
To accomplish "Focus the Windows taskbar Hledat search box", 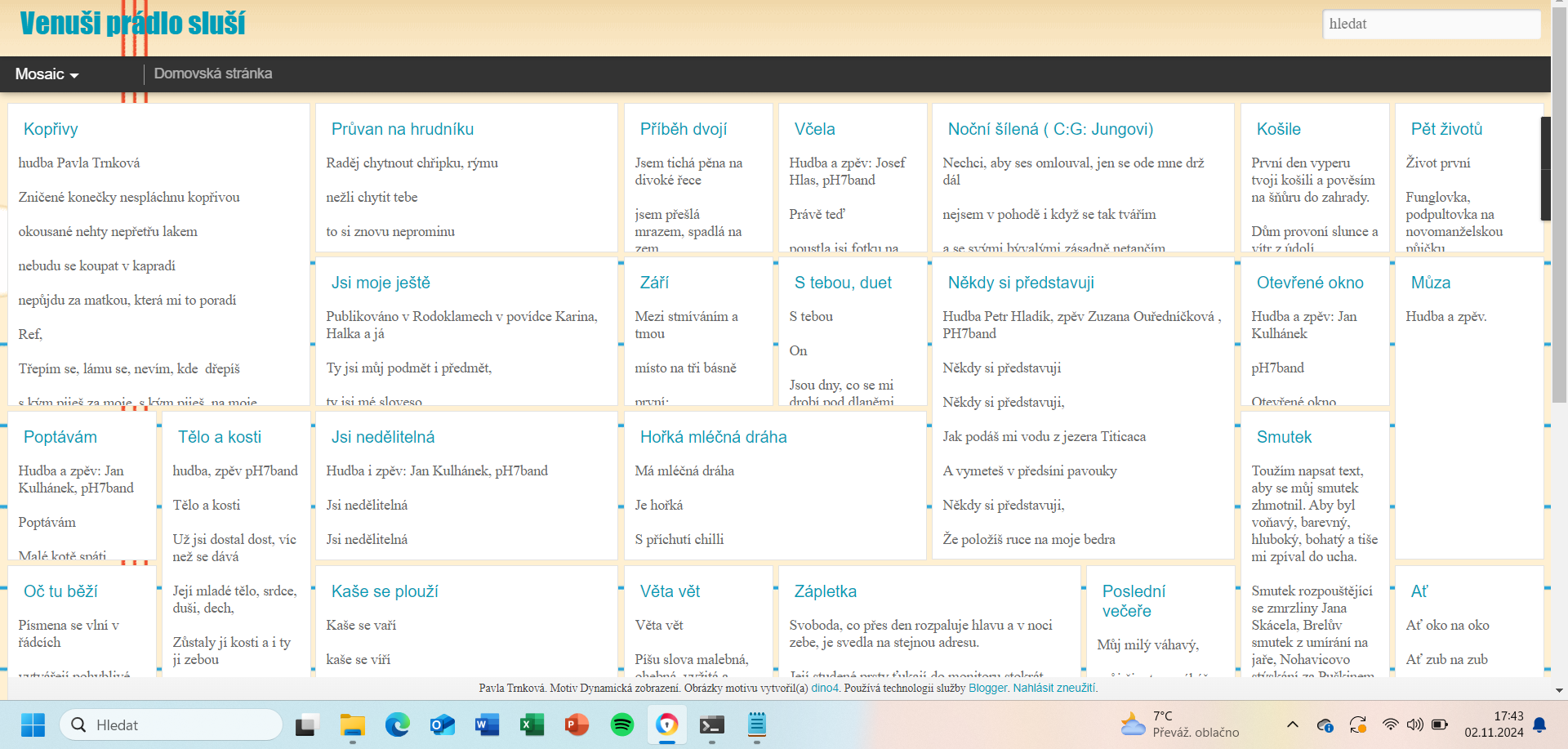I will point(171,724).
